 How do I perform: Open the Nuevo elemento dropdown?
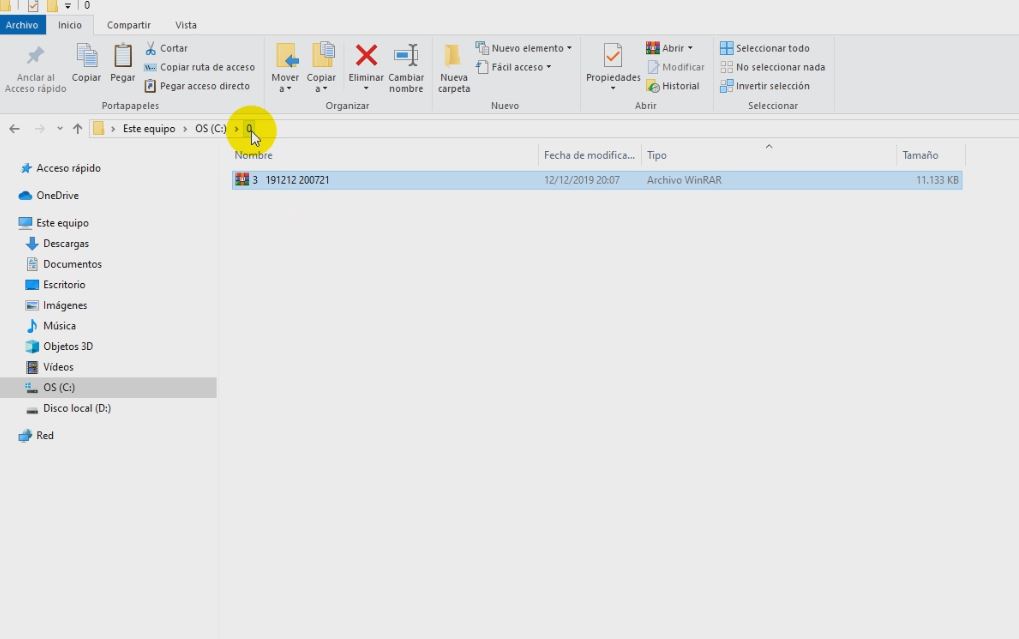click(x=523, y=48)
